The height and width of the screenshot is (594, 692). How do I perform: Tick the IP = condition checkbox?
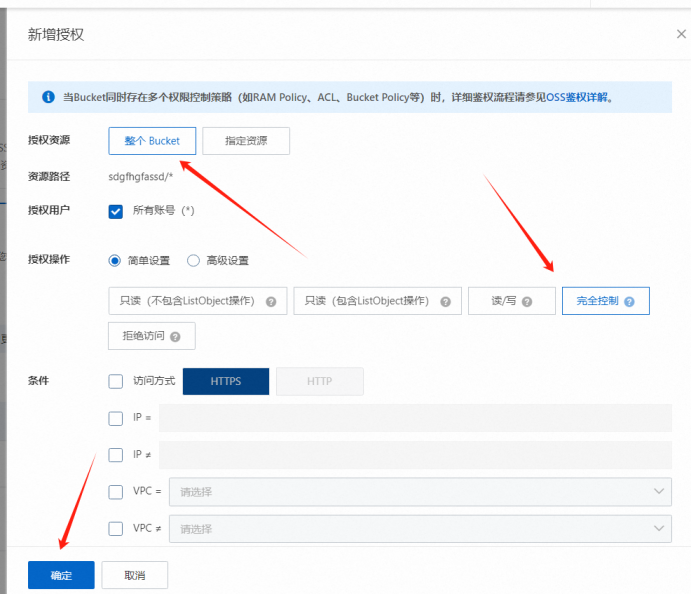point(116,418)
